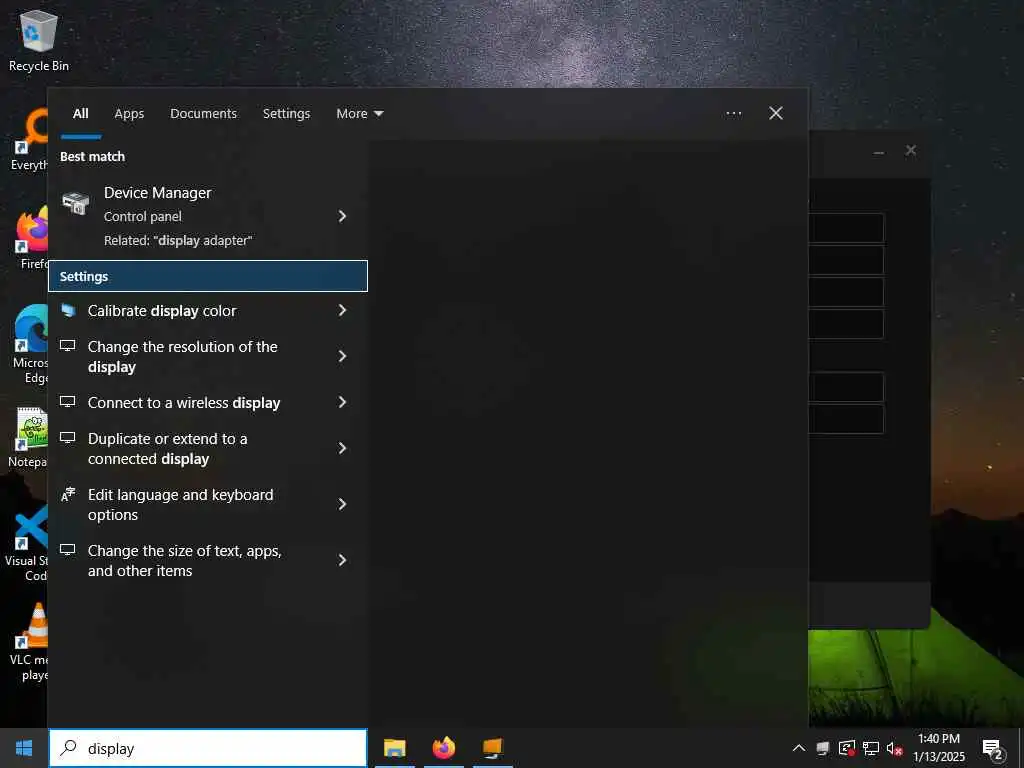Close the search panel
The height and width of the screenshot is (768, 1024).
(776, 114)
